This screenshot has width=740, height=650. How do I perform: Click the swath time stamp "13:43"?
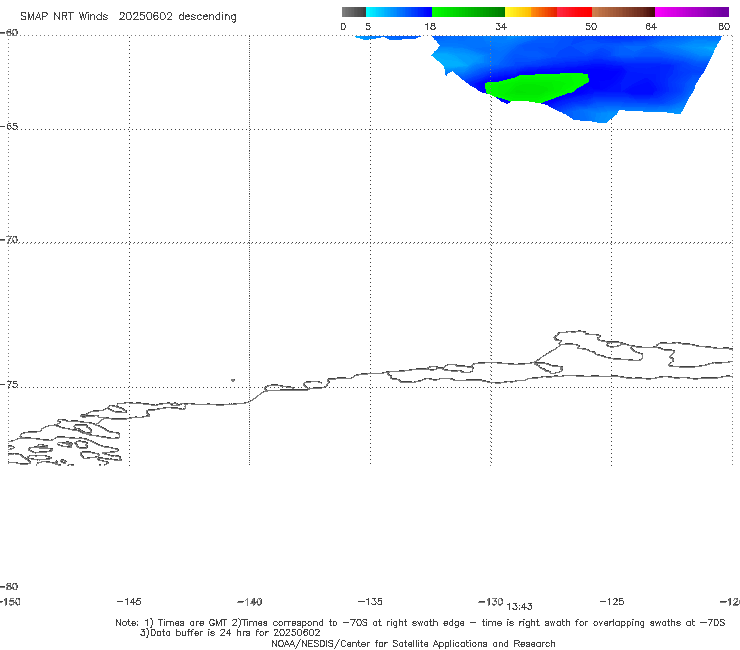point(520,607)
